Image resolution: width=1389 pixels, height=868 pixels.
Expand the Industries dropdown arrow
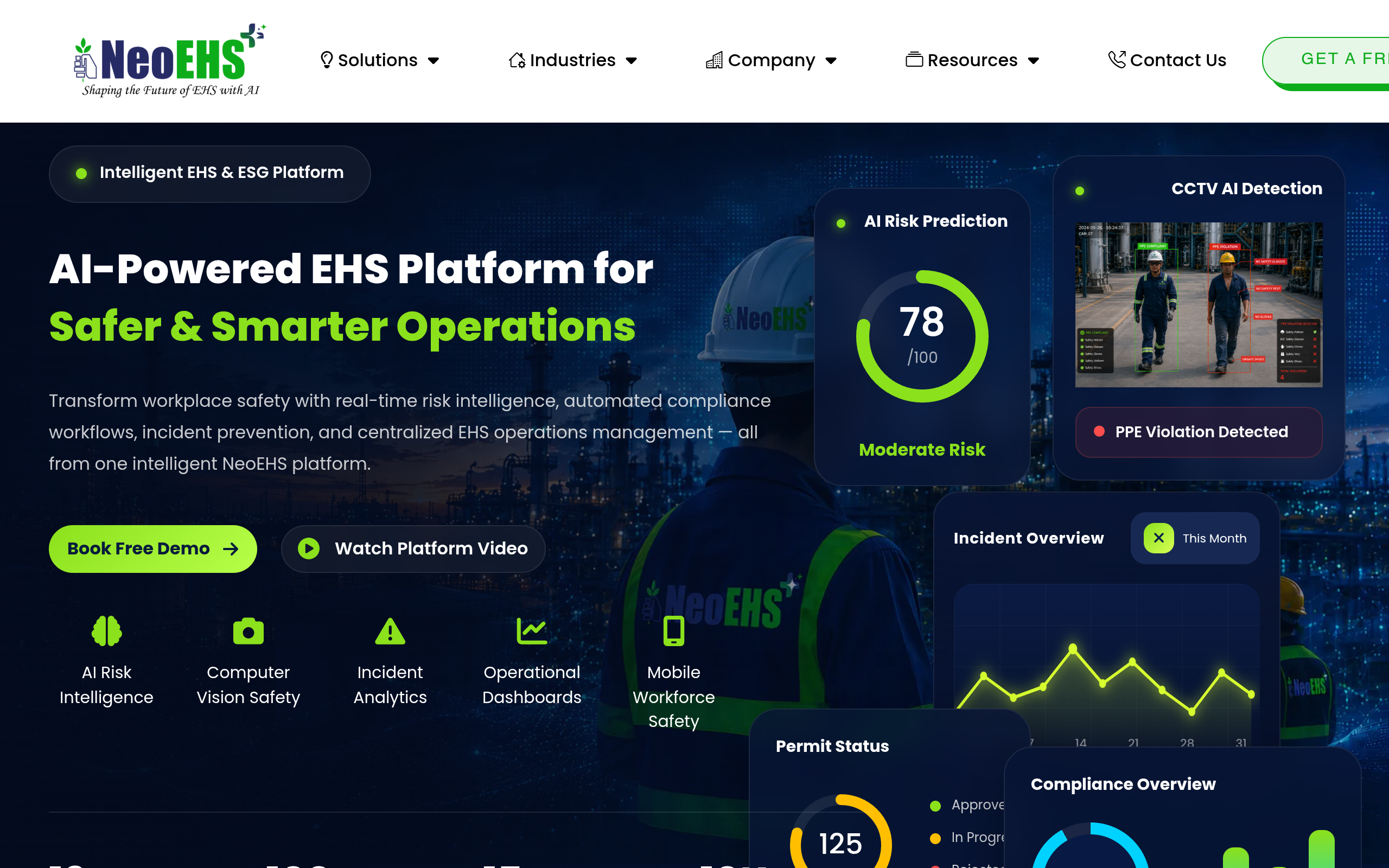coord(632,61)
